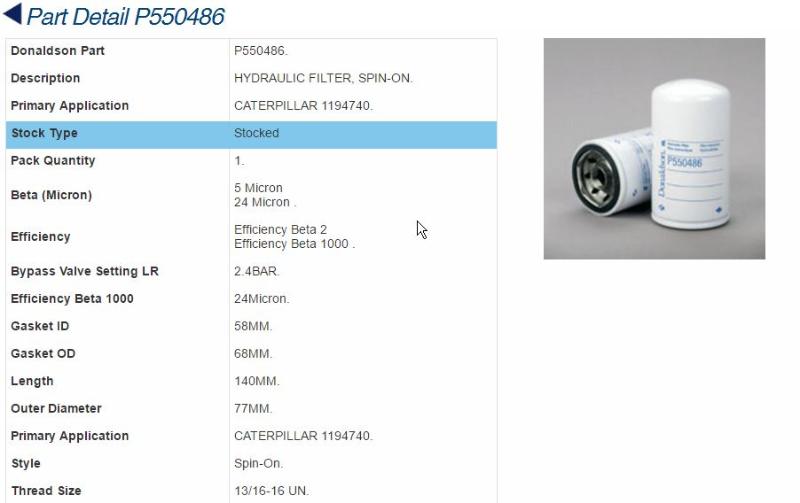Screen dimensions: 800x503
Task: Click the Outer Diameter label
Action: [56, 409]
